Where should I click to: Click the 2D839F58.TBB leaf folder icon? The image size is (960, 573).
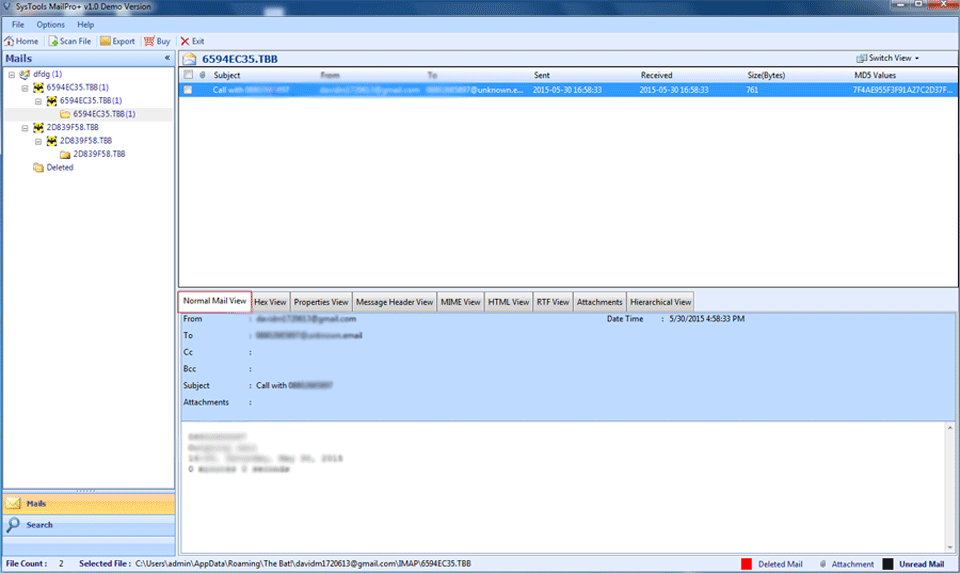pos(65,154)
